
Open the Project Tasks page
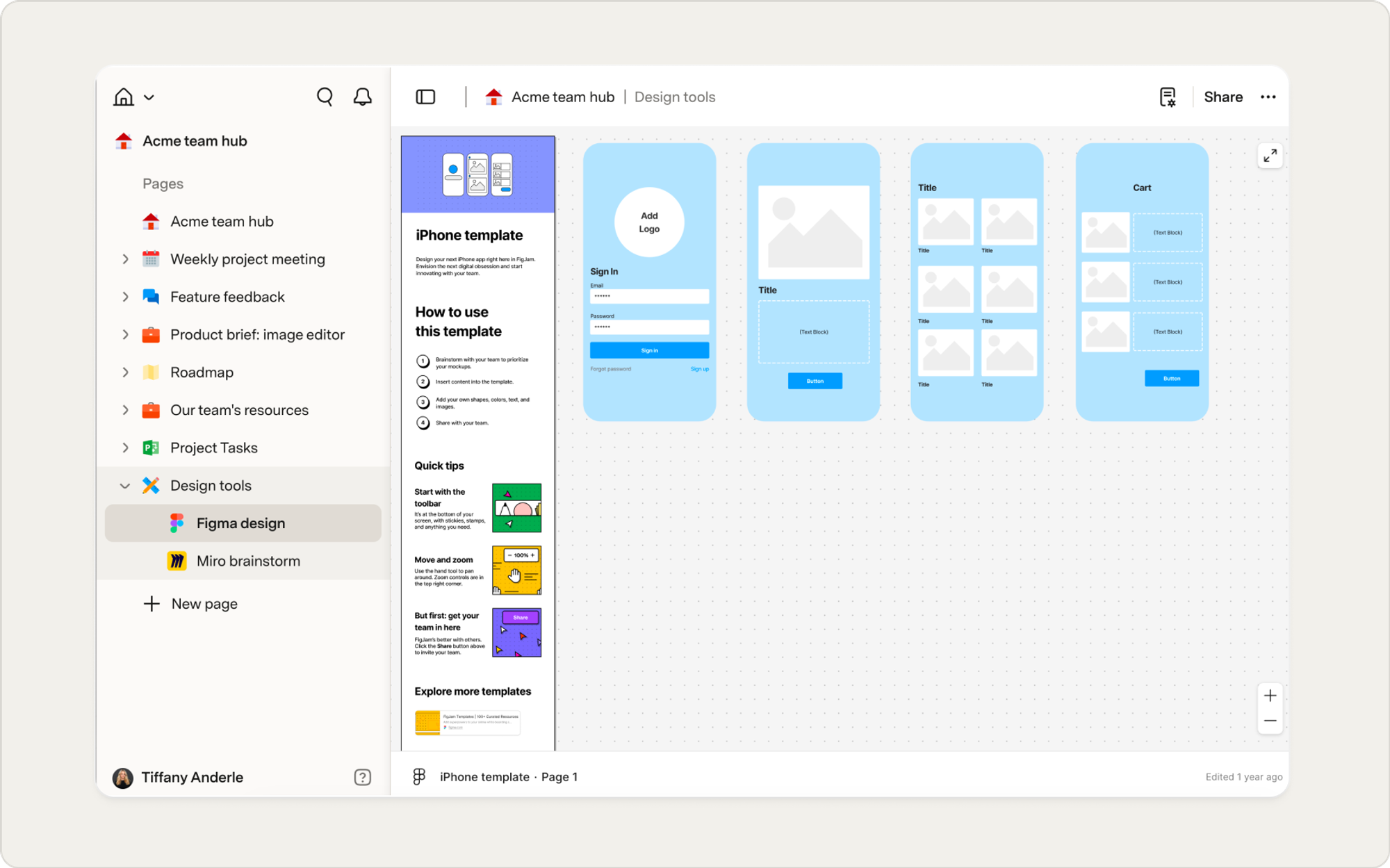[x=213, y=448]
